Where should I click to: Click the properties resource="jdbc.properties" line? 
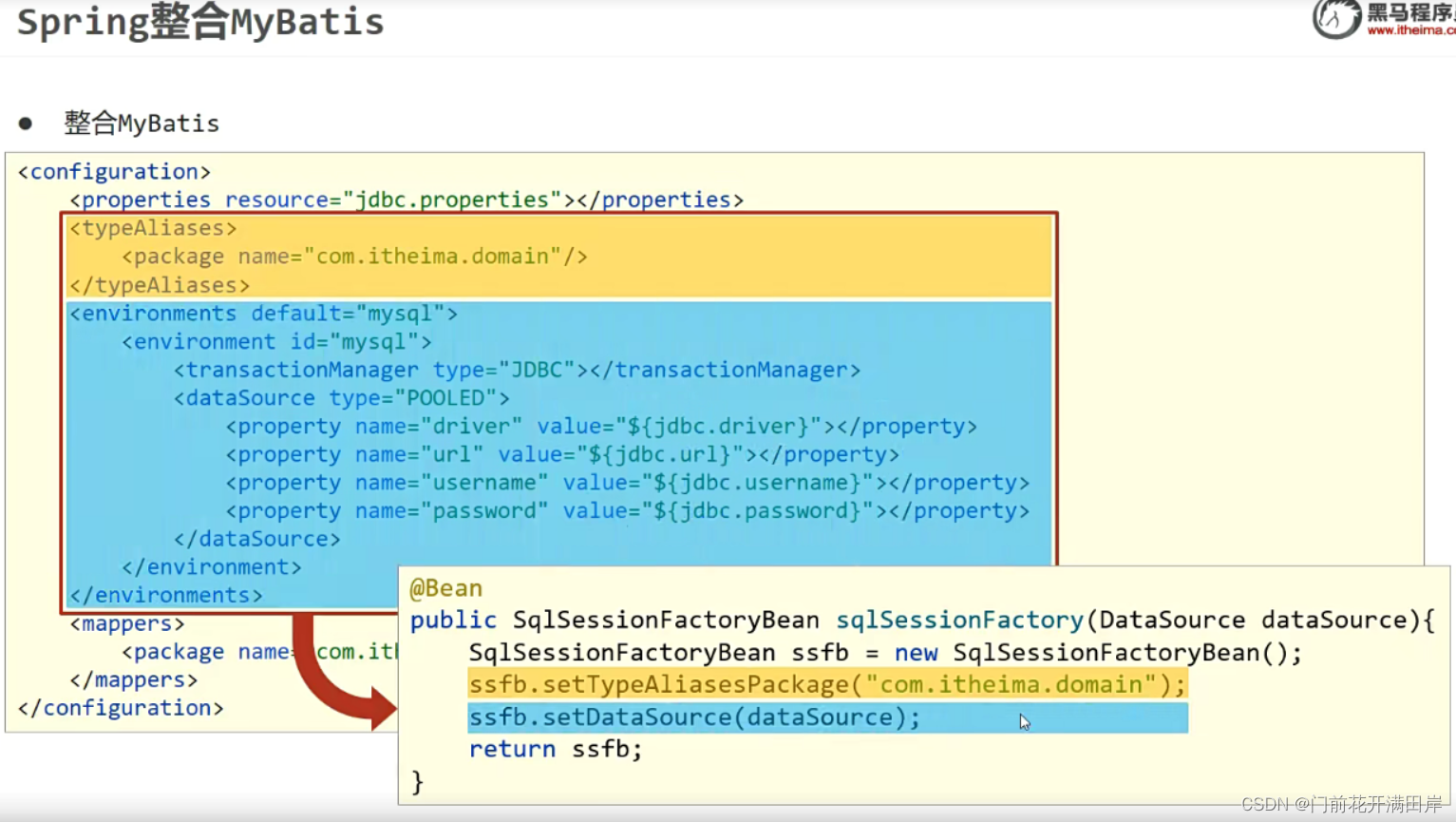407,201
